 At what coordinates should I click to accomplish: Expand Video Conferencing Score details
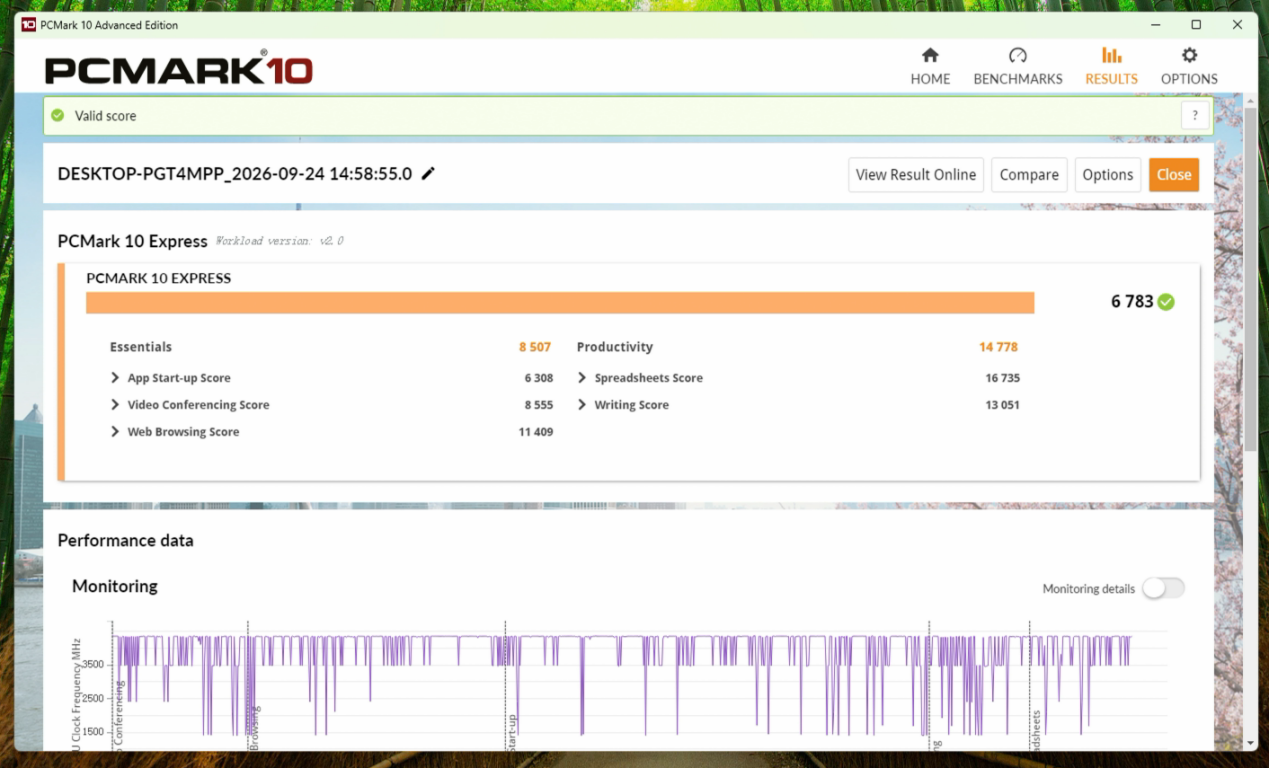116,405
